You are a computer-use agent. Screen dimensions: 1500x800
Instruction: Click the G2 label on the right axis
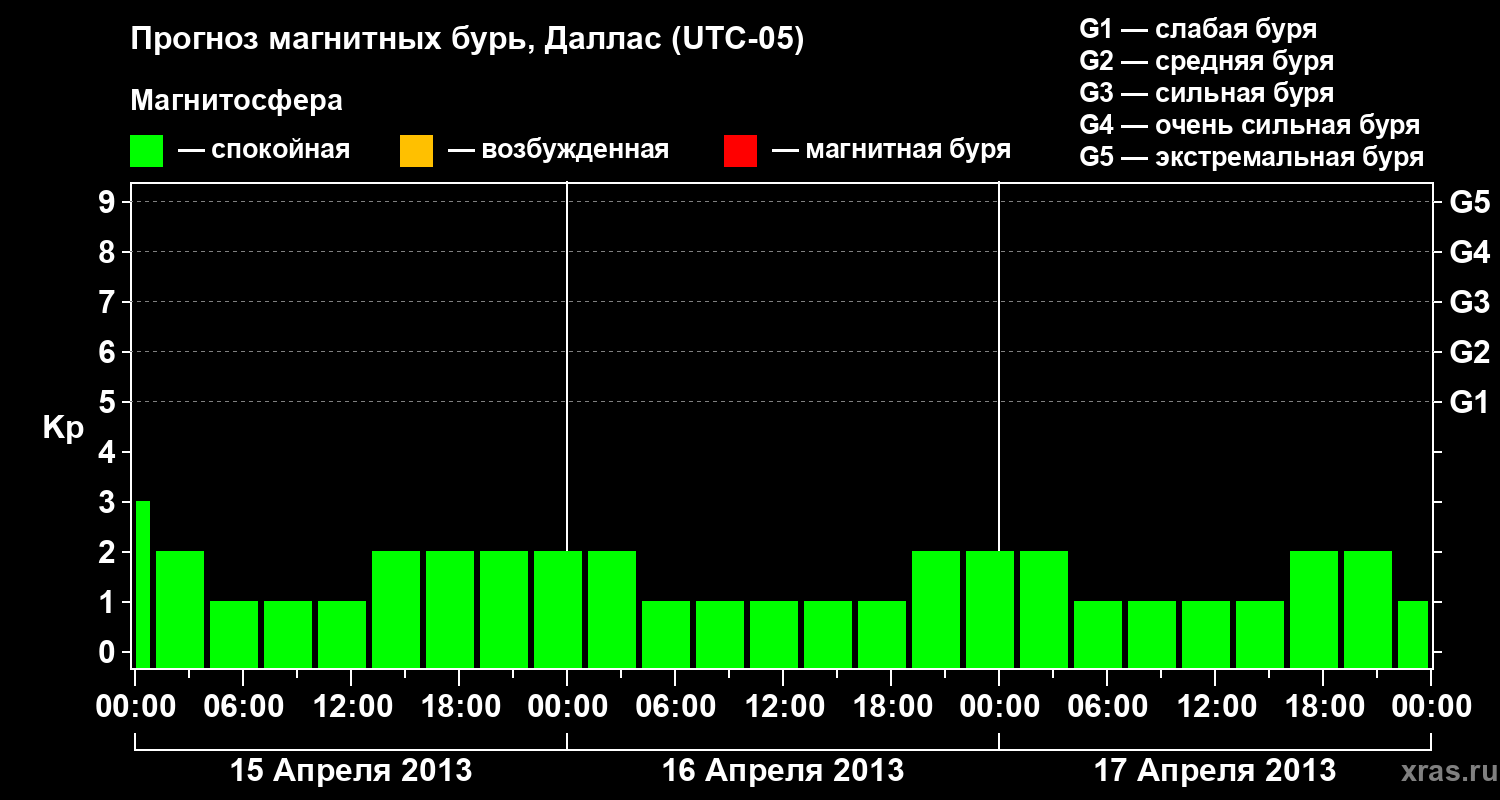(x=1470, y=352)
